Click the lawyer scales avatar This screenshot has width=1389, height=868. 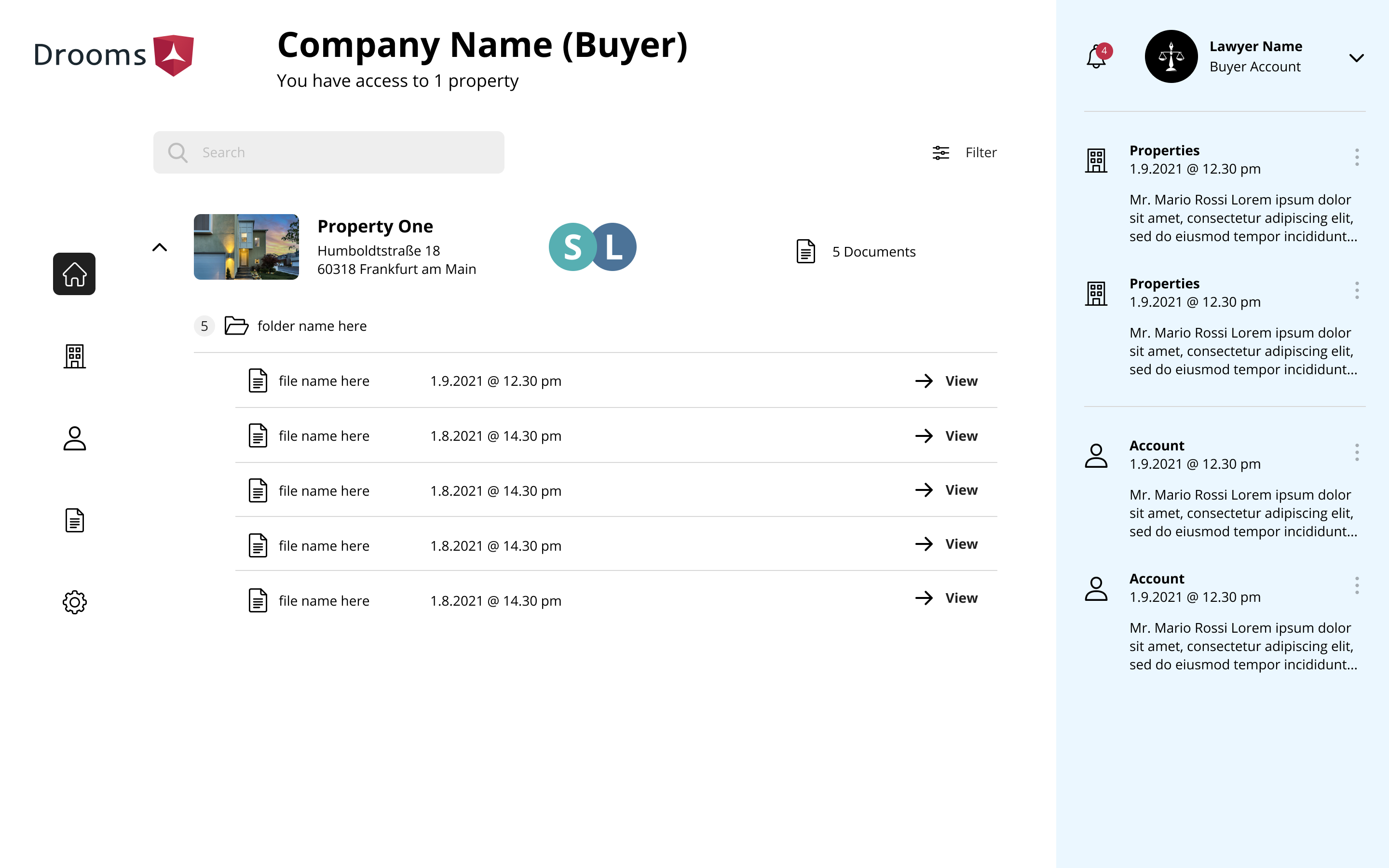[1171, 56]
